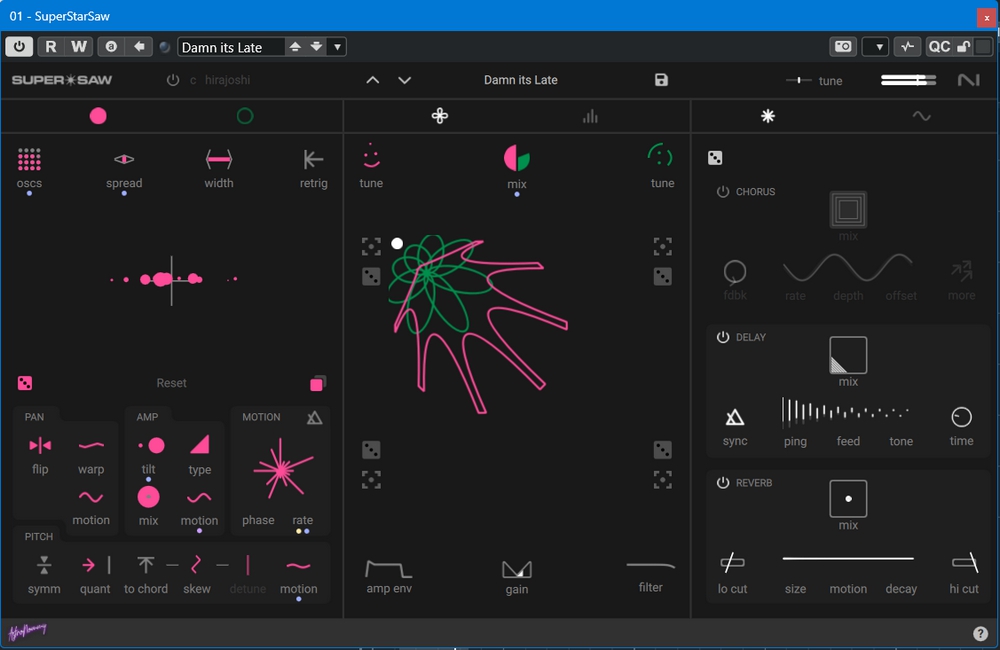Toggle the DELAY power switch
The height and width of the screenshot is (650, 1000).
click(x=723, y=337)
